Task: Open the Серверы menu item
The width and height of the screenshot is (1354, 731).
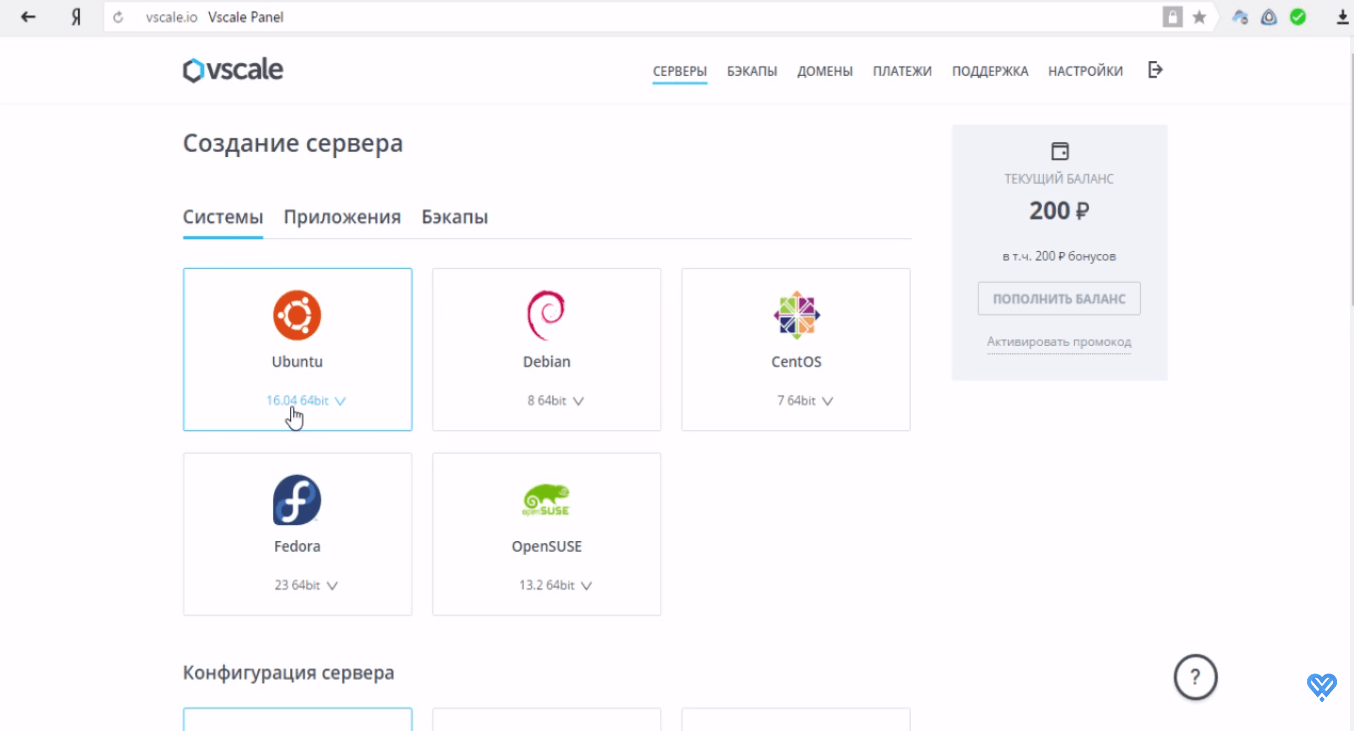Action: 680,71
